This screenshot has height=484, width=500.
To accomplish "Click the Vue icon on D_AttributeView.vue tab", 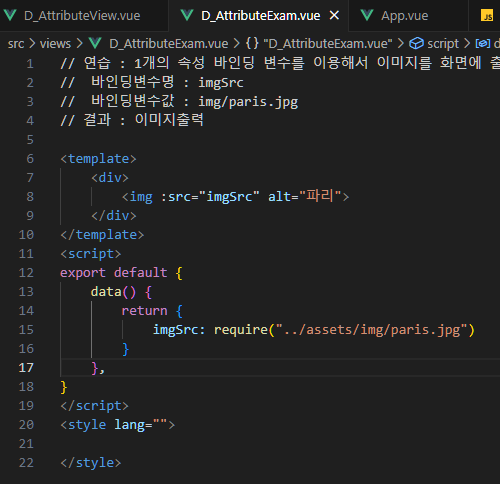I will pos(10,15).
